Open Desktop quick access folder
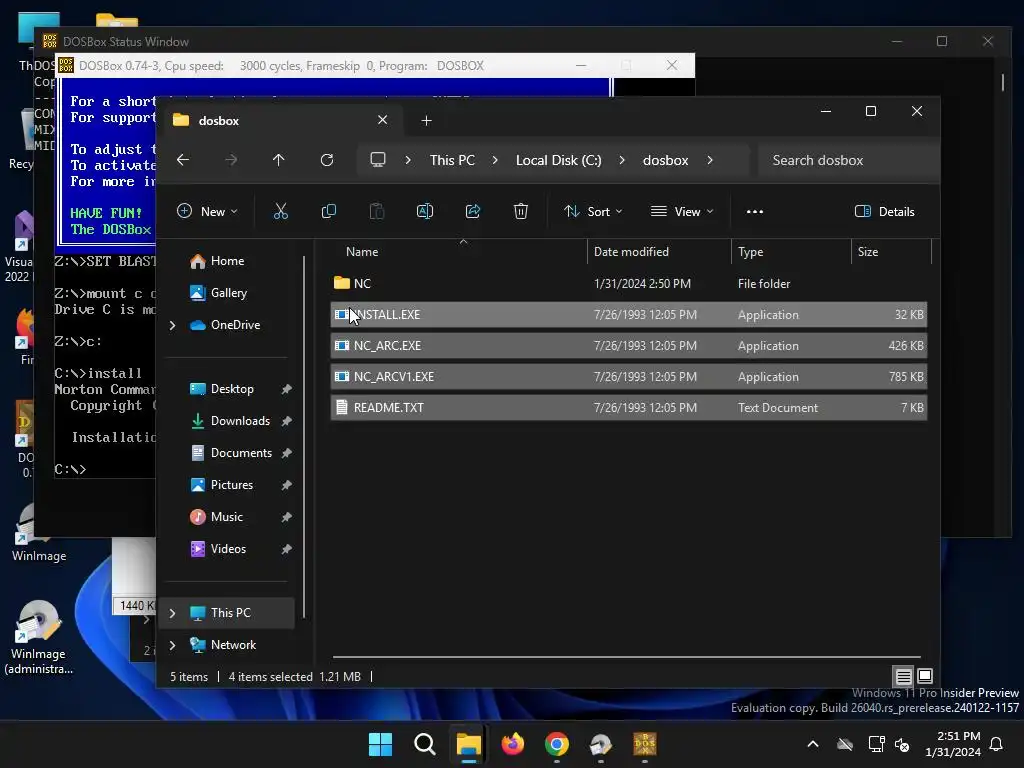1024x768 pixels. point(232,389)
